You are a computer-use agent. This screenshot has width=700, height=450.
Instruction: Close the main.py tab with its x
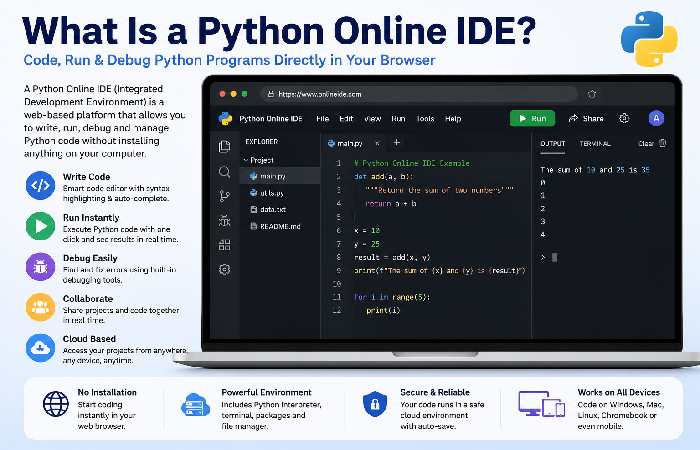(x=378, y=143)
